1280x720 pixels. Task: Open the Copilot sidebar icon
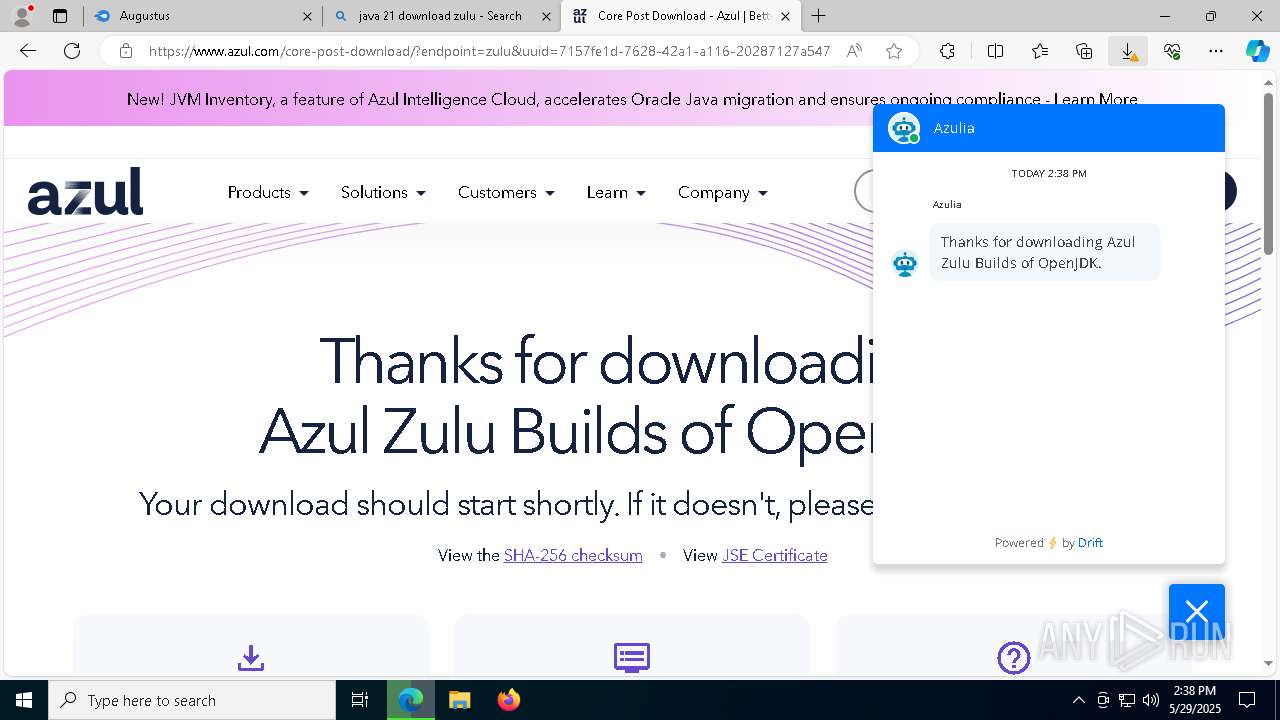[1258, 51]
